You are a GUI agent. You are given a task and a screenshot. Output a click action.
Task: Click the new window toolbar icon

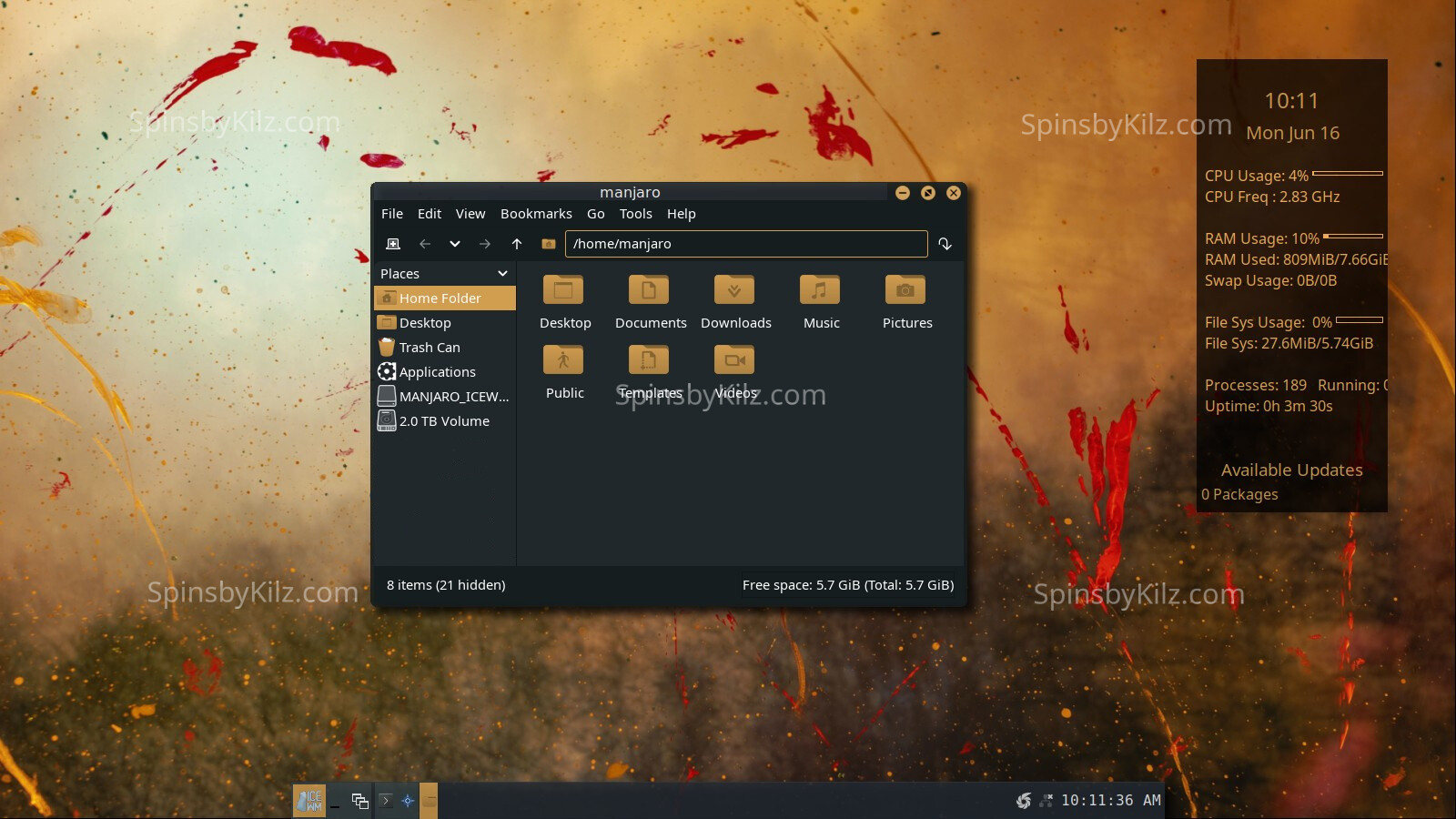click(x=393, y=244)
